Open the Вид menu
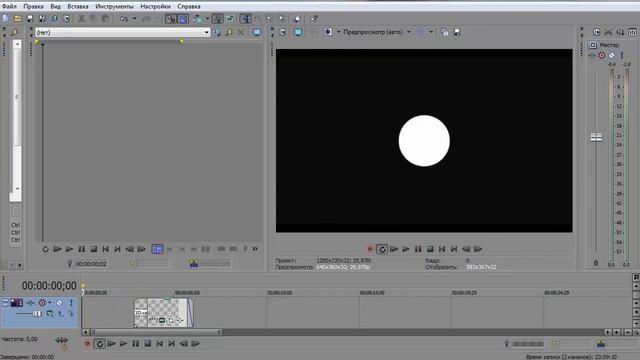 pos(56,7)
